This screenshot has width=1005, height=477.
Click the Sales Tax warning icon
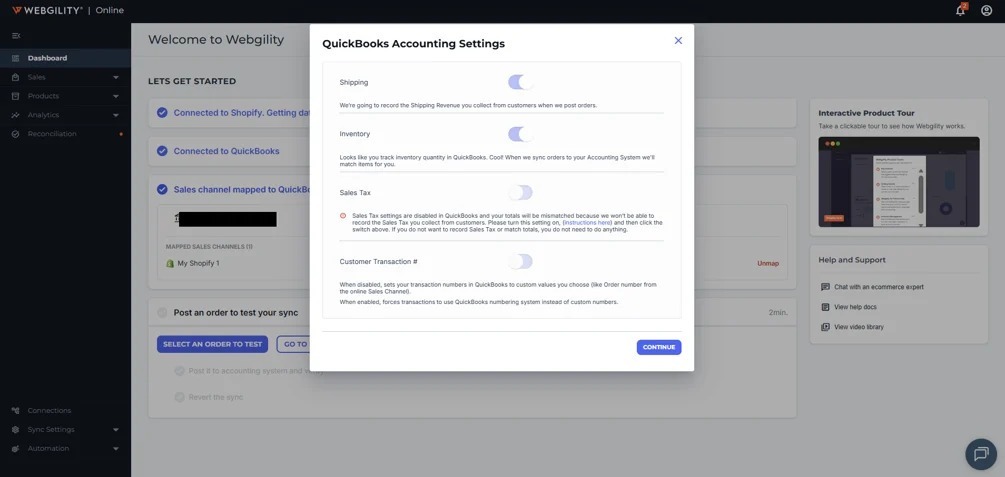(x=343, y=215)
